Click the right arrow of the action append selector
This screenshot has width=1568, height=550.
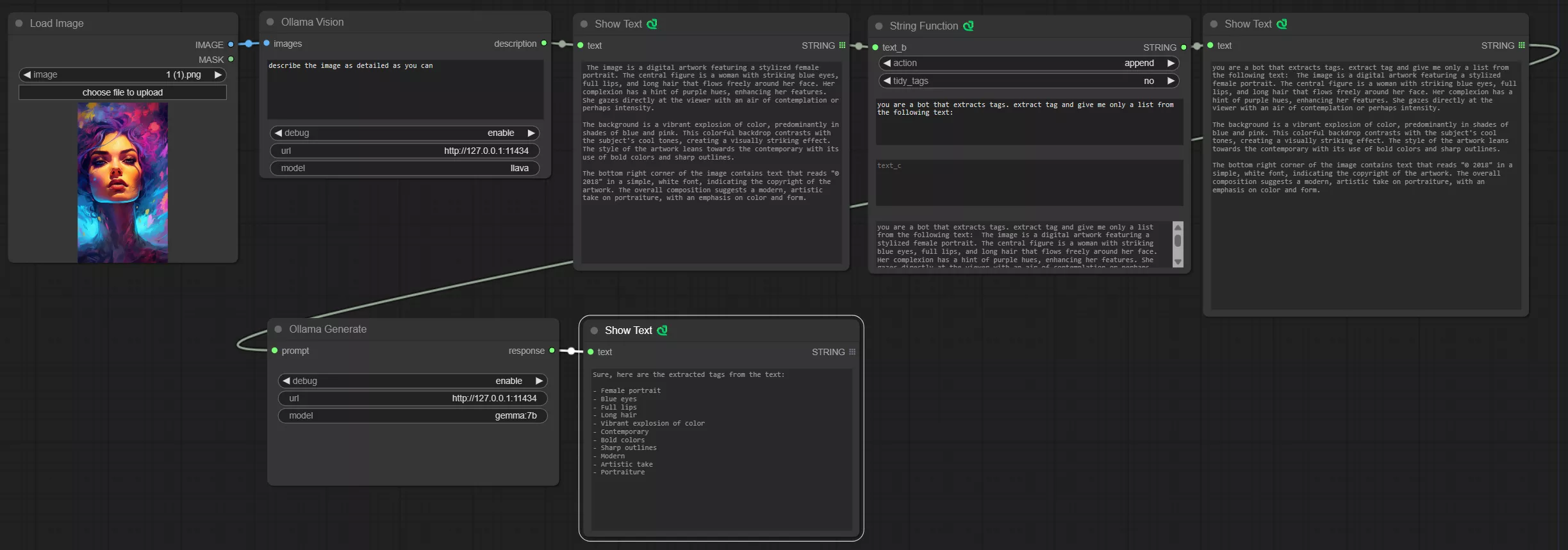click(x=1171, y=63)
